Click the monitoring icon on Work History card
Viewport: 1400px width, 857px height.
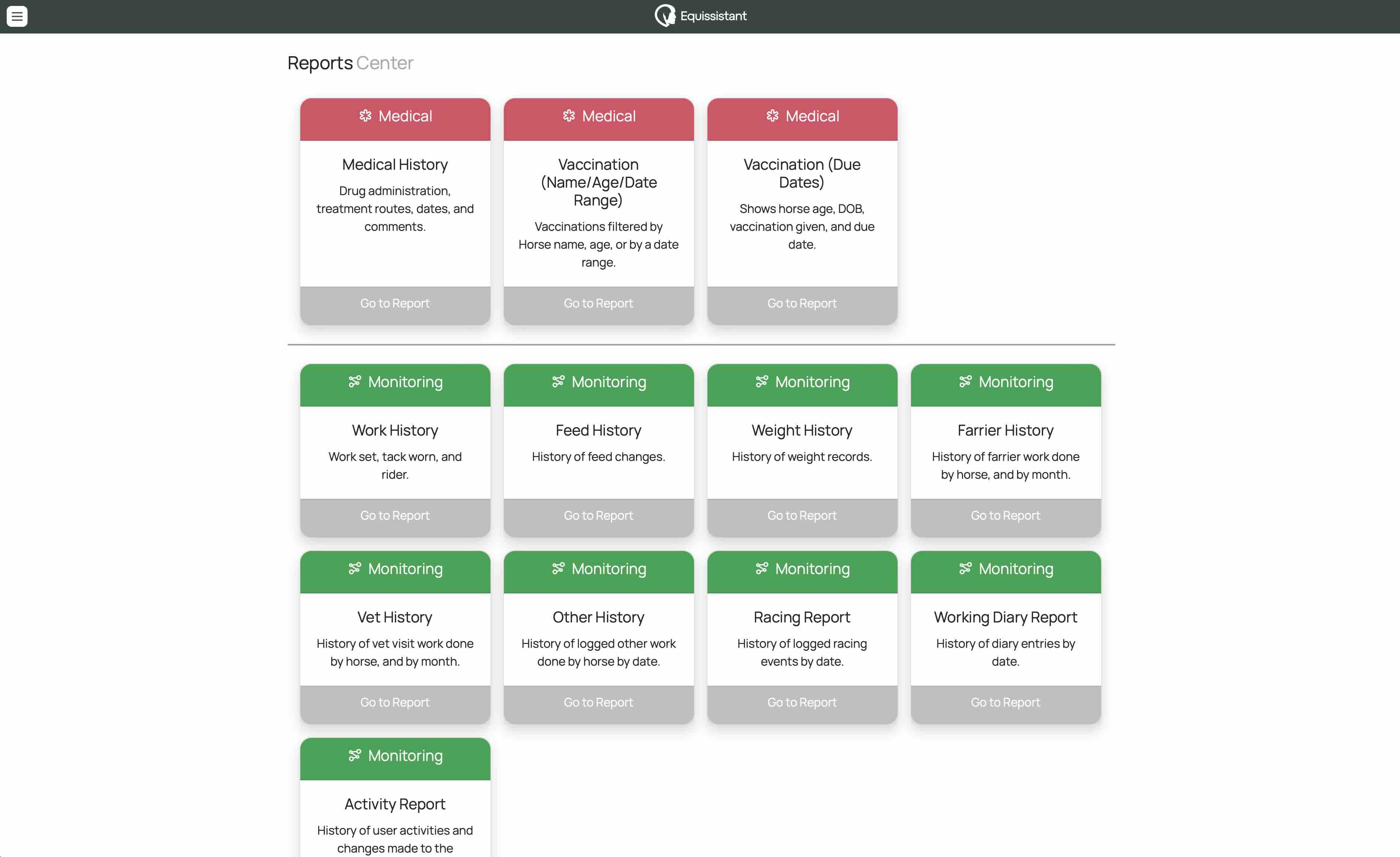click(x=355, y=381)
